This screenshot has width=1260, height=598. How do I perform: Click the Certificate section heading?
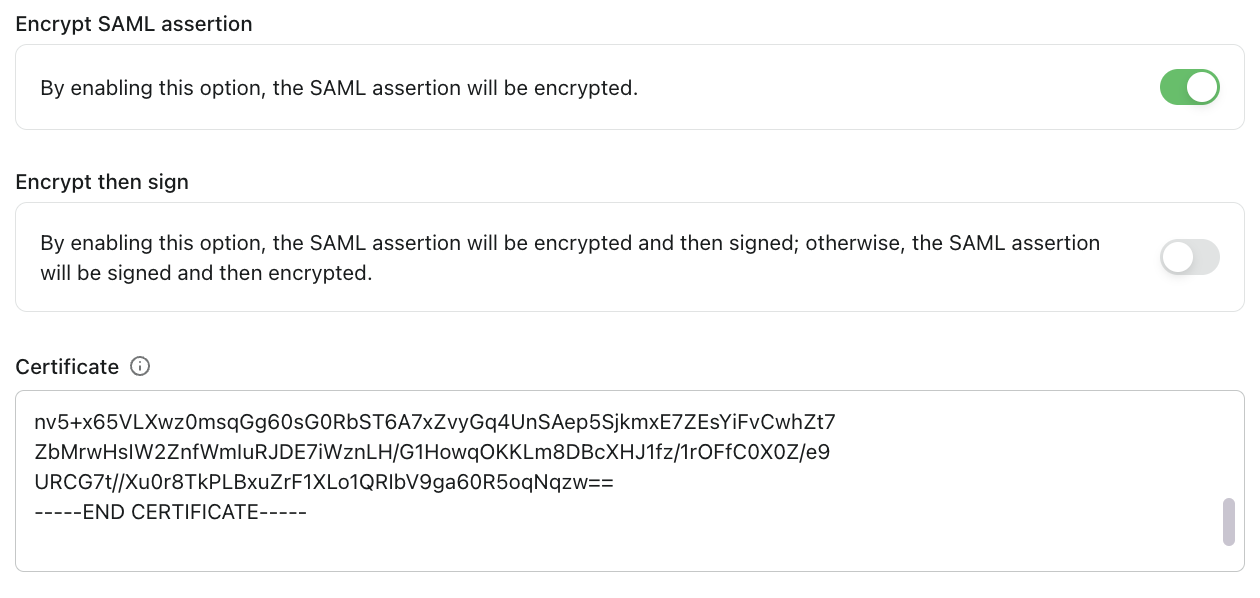point(64,366)
